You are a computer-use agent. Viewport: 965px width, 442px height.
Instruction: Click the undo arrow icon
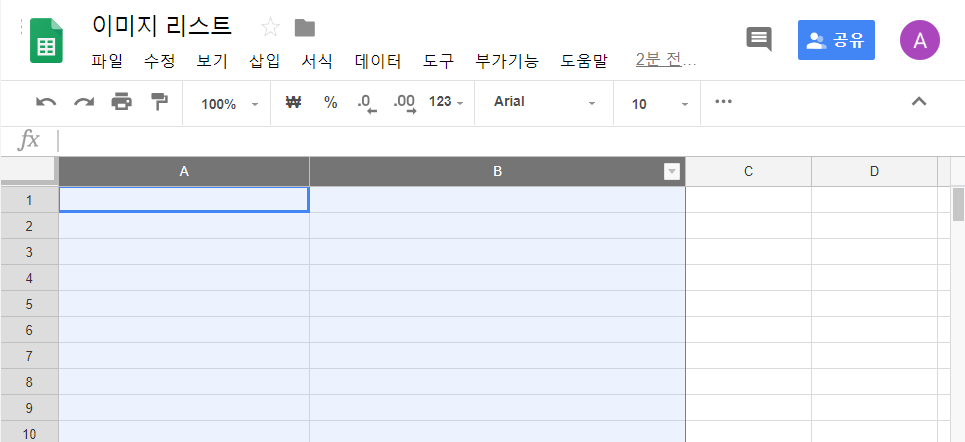click(x=46, y=102)
